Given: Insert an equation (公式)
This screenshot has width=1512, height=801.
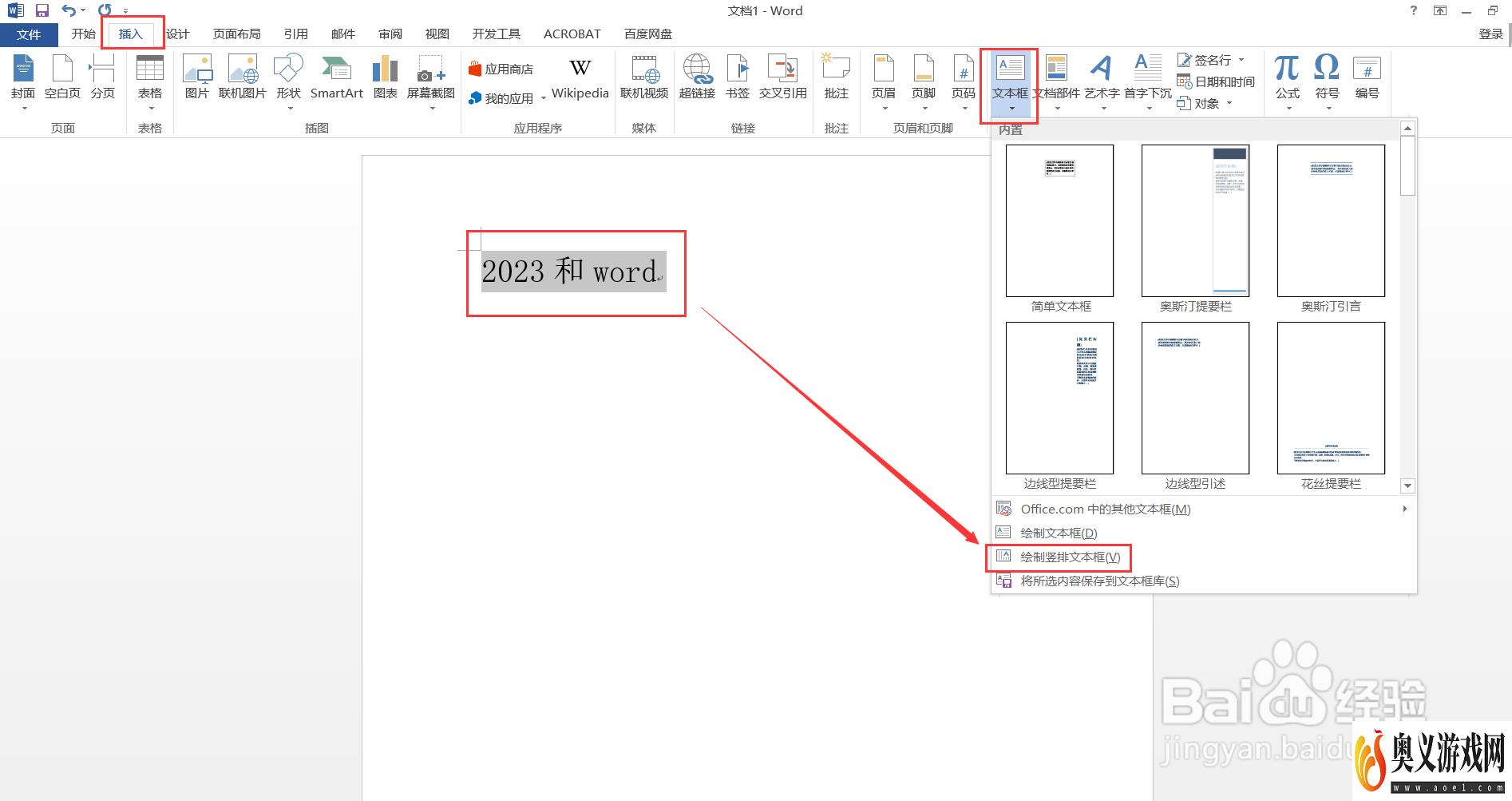Looking at the screenshot, I should point(1287,81).
